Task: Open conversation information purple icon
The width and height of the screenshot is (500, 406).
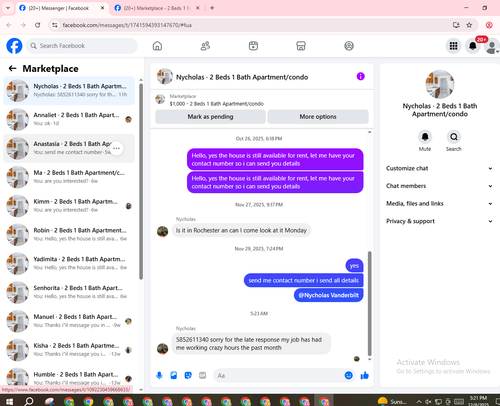Action: (x=360, y=77)
